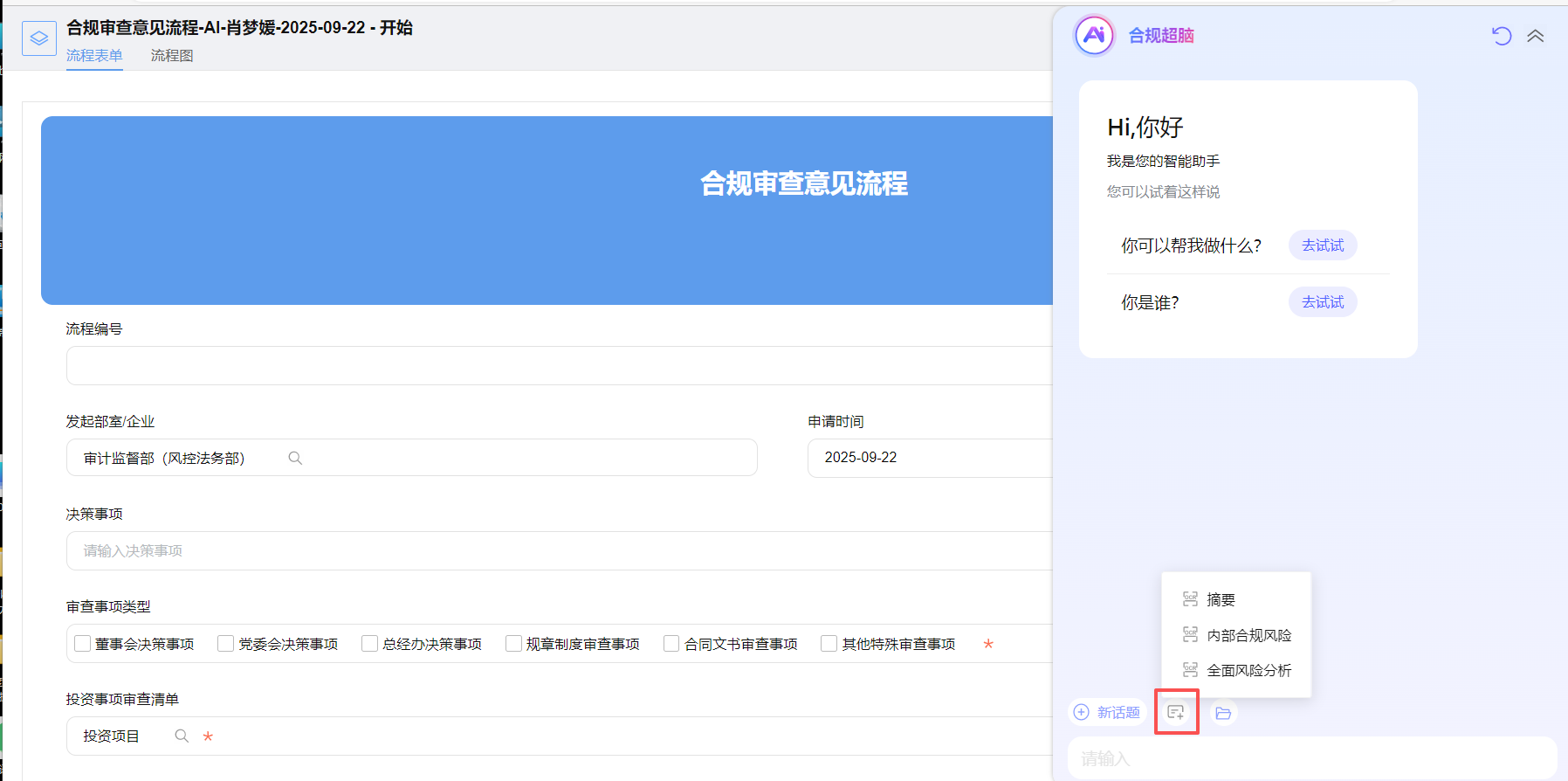
Task: Click the folder icon in chat toolbar
Action: pyautogui.click(x=1223, y=713)
